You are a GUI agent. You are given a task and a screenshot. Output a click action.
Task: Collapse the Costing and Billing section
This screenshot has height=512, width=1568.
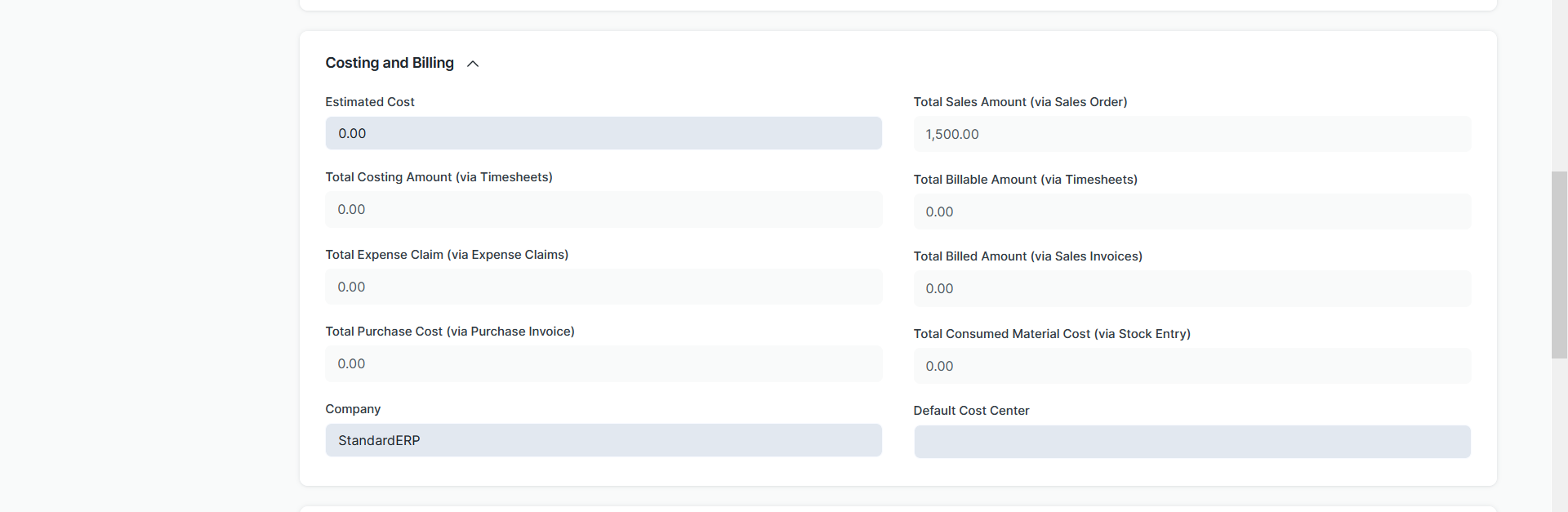[x=473, y=64]
